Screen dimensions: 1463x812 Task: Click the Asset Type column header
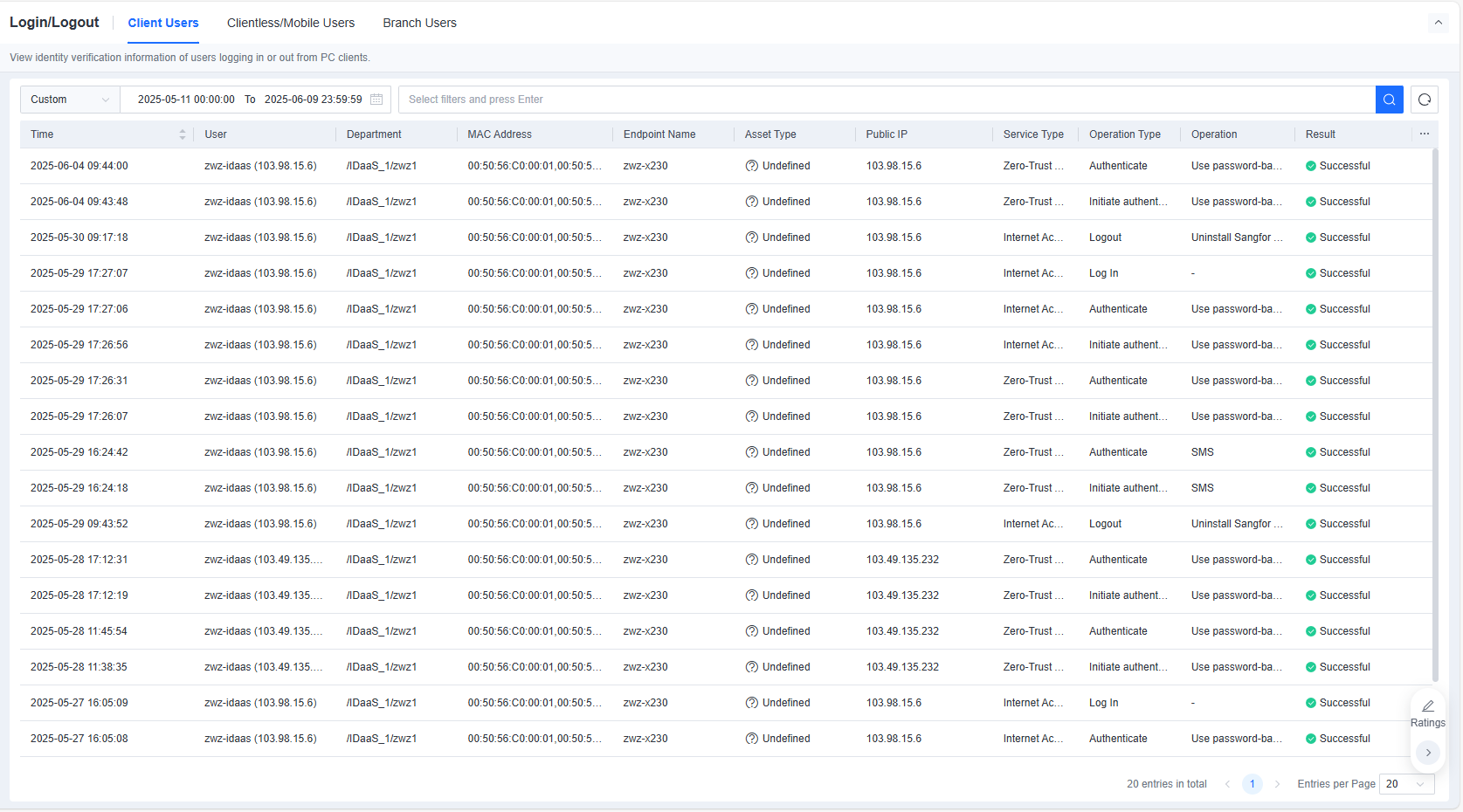770,134
